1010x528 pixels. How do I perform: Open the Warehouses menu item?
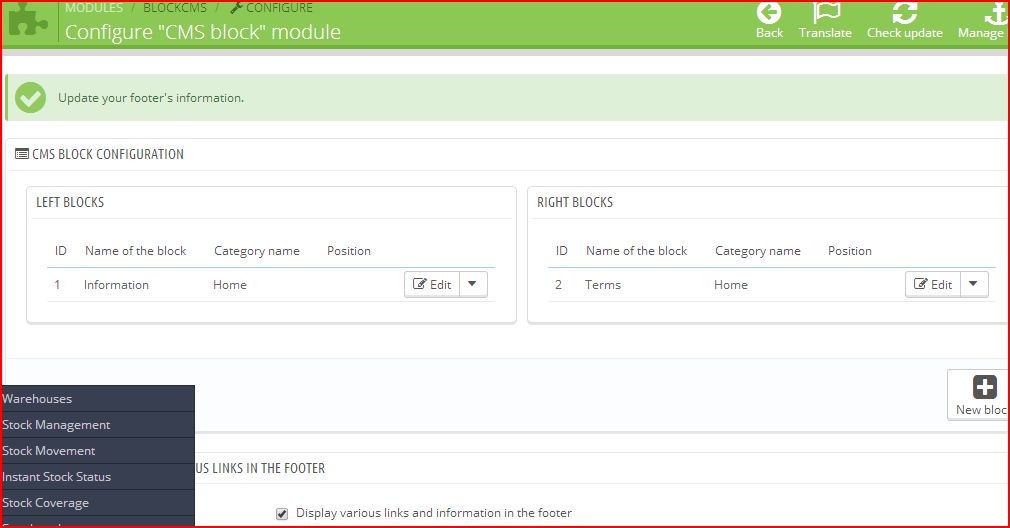tap(98, 399)
